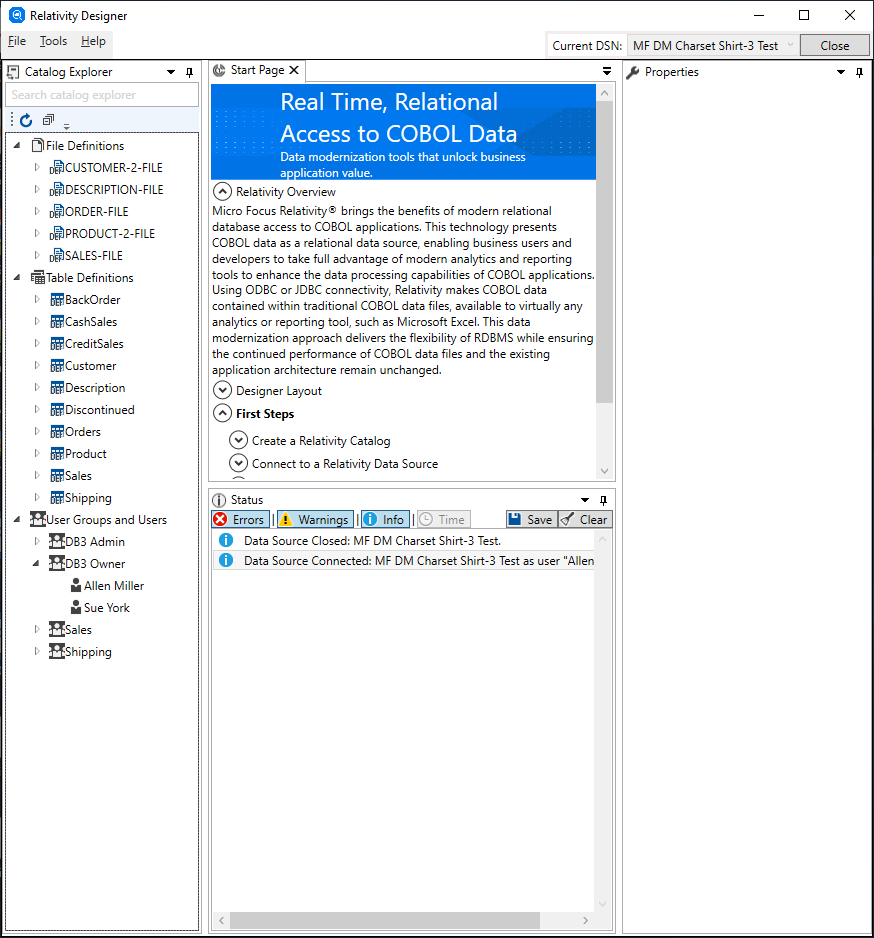Pin the Properties panel

[x=860, y=72]
